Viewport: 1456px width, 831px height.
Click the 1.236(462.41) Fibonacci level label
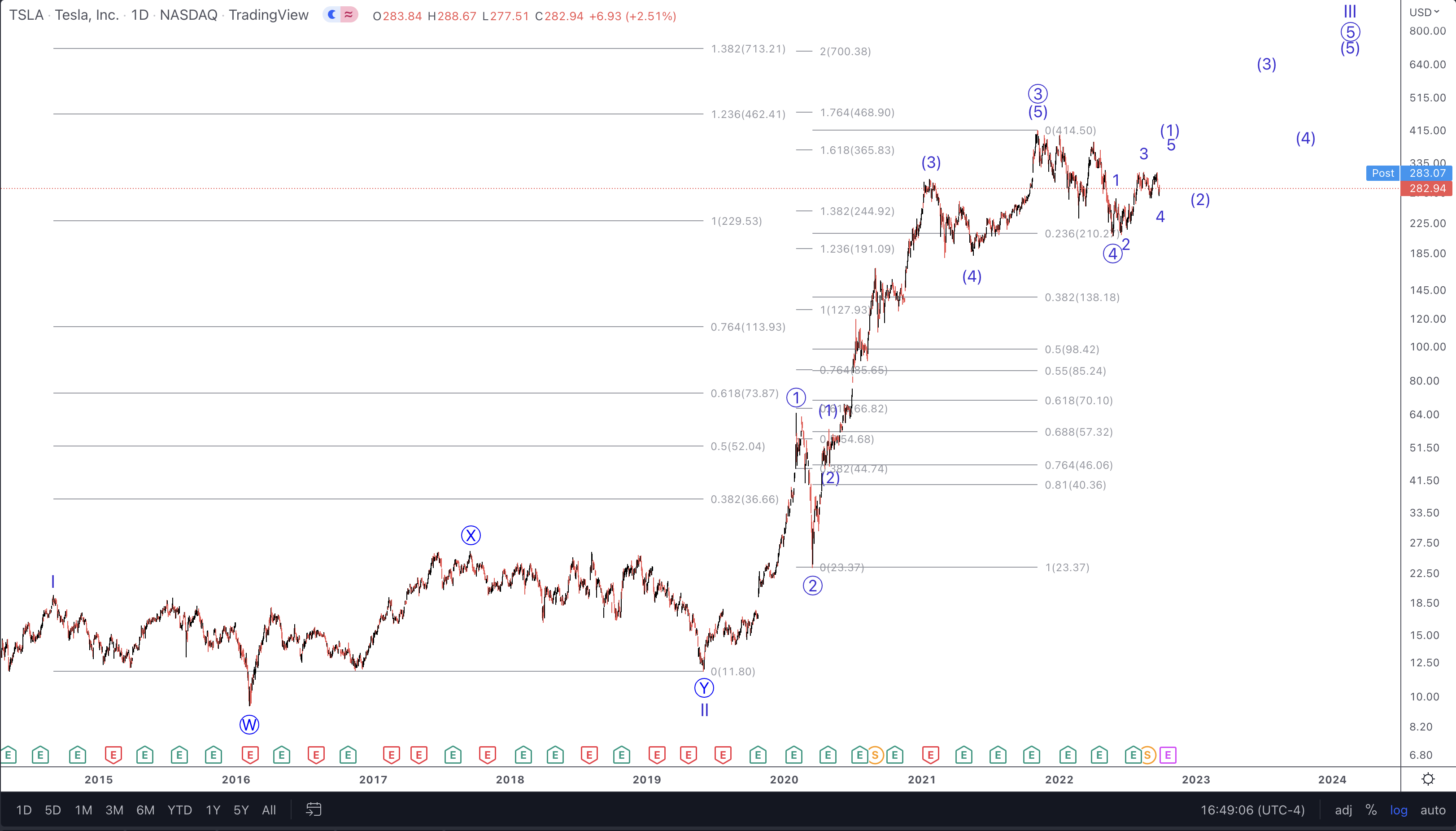click(748, 114)
